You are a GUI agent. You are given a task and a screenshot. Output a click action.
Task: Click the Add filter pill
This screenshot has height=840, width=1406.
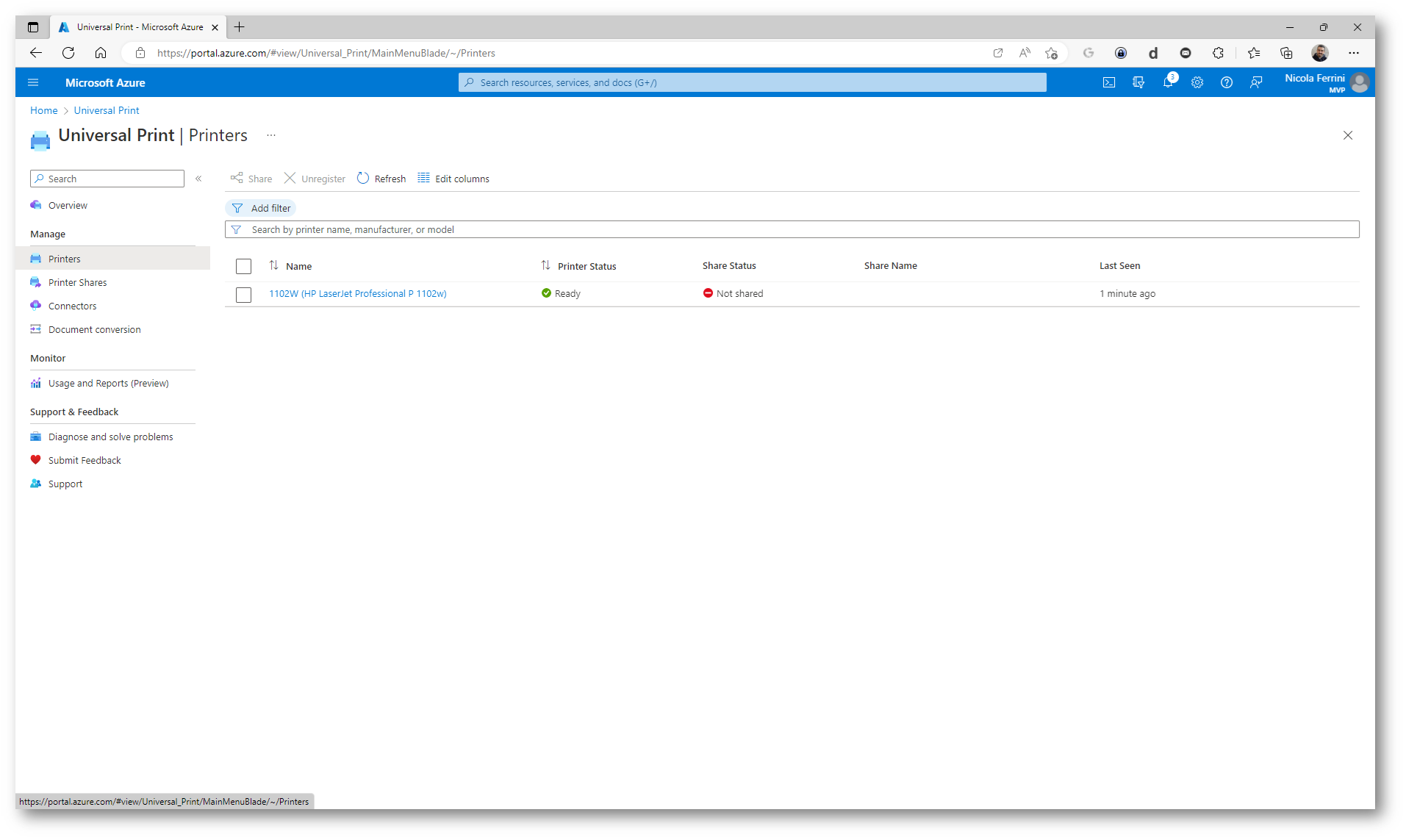(x=261, y=208)
